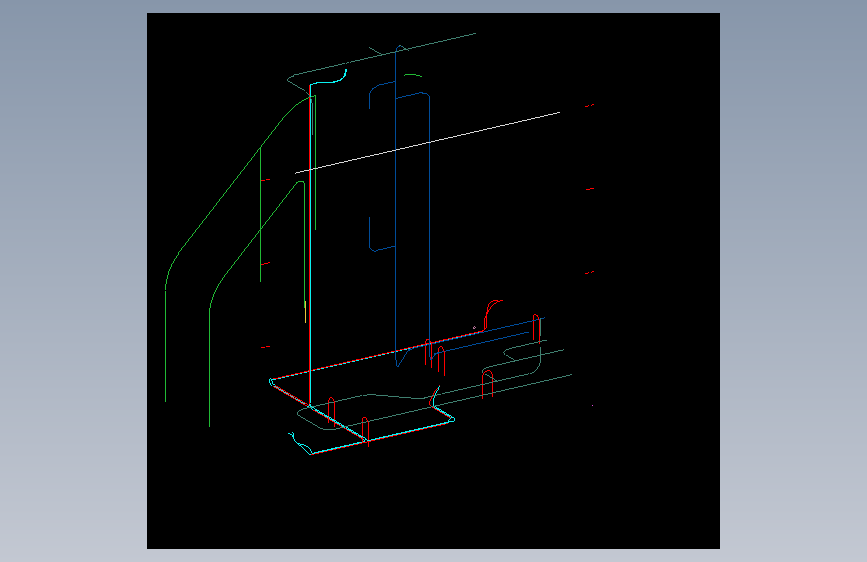Select the large red arc above blue rail
Viewport: 867px width, 562px height.
[493, 315]
